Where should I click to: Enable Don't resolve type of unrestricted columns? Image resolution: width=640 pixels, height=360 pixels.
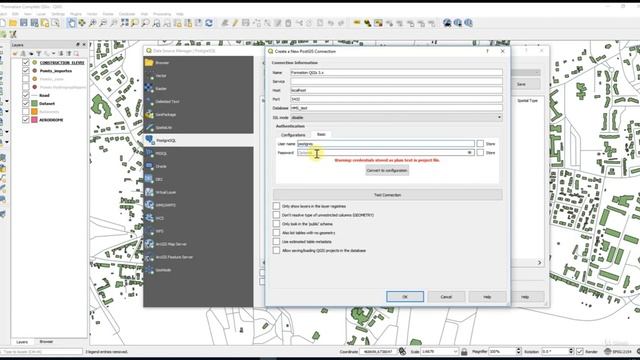[276, 215]
